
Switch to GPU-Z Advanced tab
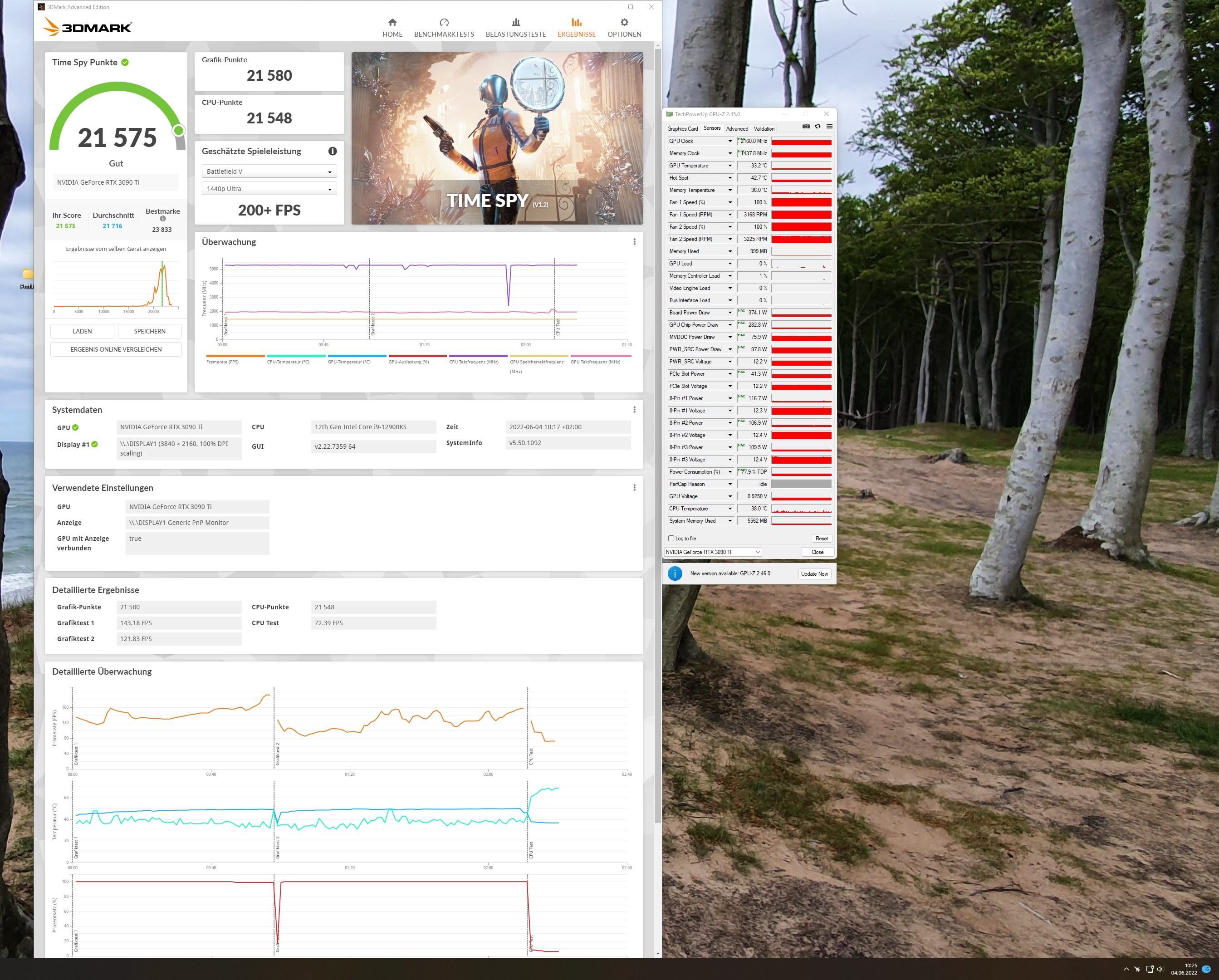point(737,129)
